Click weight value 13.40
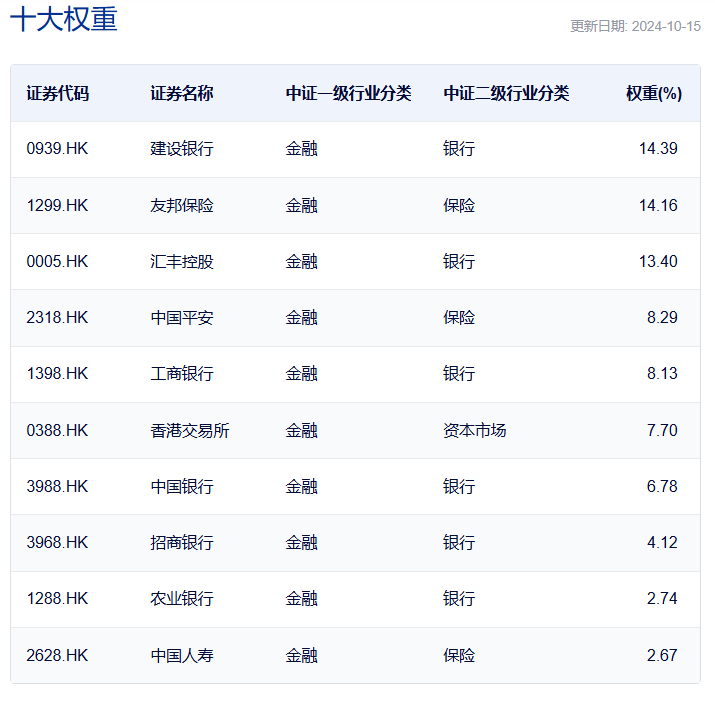The height and width of the screenshot is (701, 715). coord(658,261)
